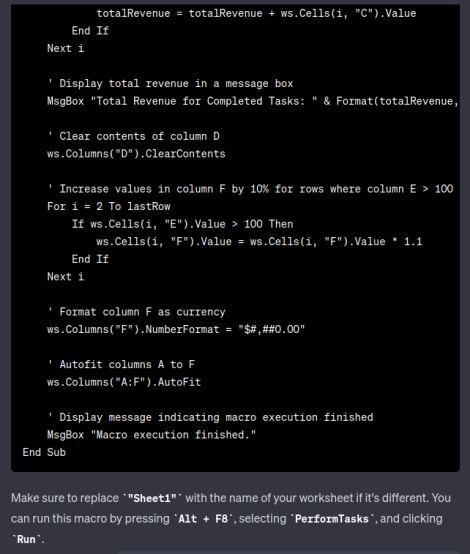This screenshot has height=554, width=470.
Task: Click the "Sheet1" inline code text
Action: pyautogui.click(x=152, y=498)
